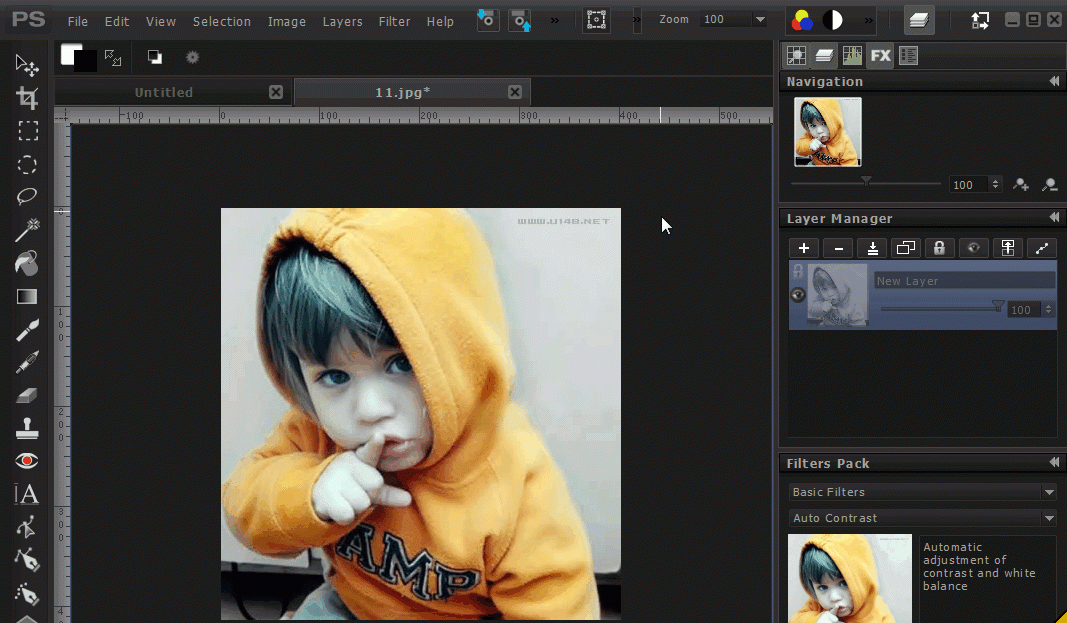Expand the chevron left of Zoom label
The height and width of the screenshot is (623, 1067).
(x=637, y=20)
